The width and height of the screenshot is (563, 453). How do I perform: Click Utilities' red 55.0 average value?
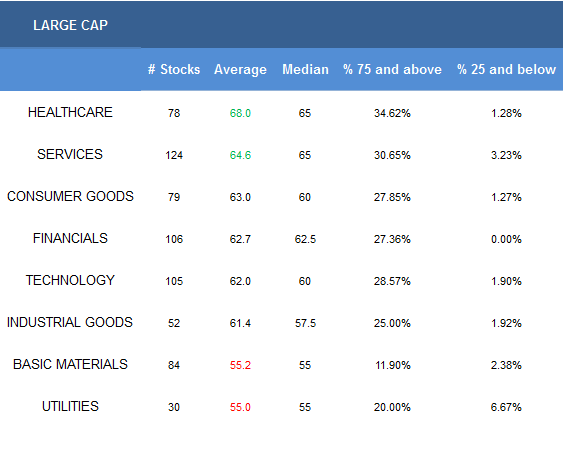(240, 407)
